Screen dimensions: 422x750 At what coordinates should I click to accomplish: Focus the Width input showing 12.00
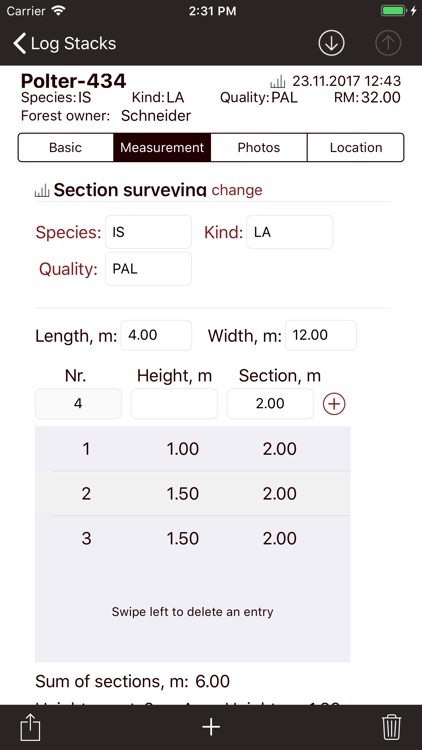click(x=321, y=335)
